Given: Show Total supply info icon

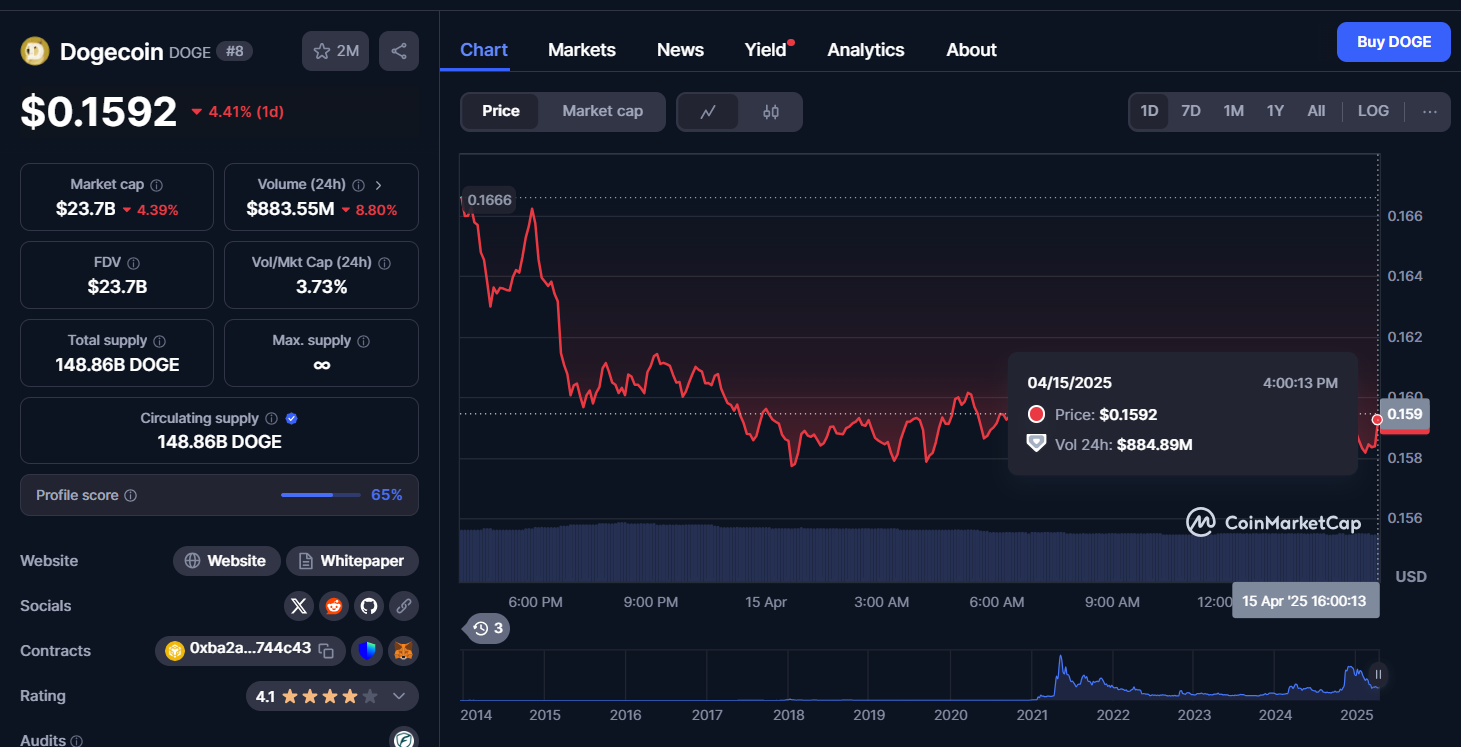Looking at the screenshot, I should pyautogui.click(x=160, y=341).
